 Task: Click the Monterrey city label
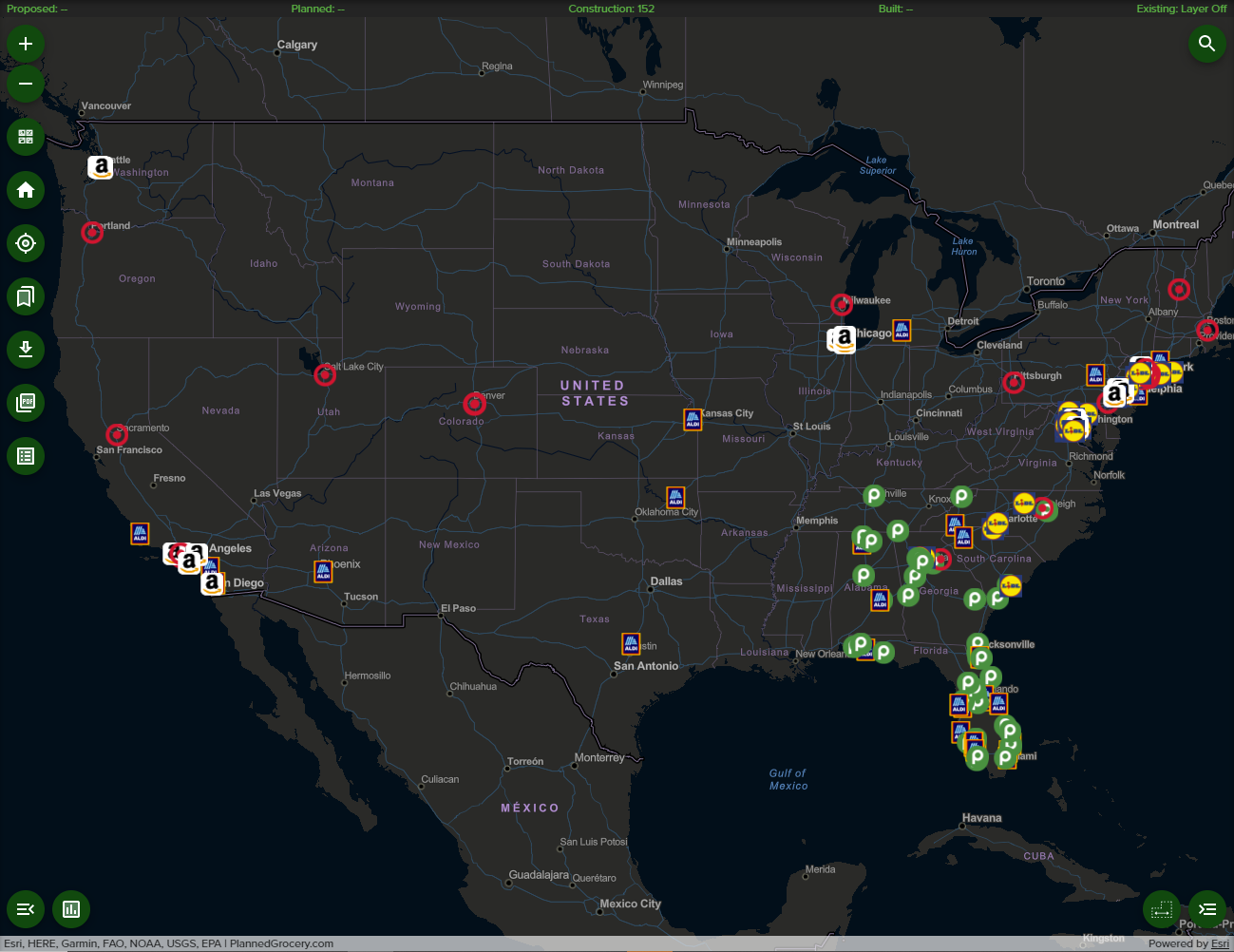(599, 757)
